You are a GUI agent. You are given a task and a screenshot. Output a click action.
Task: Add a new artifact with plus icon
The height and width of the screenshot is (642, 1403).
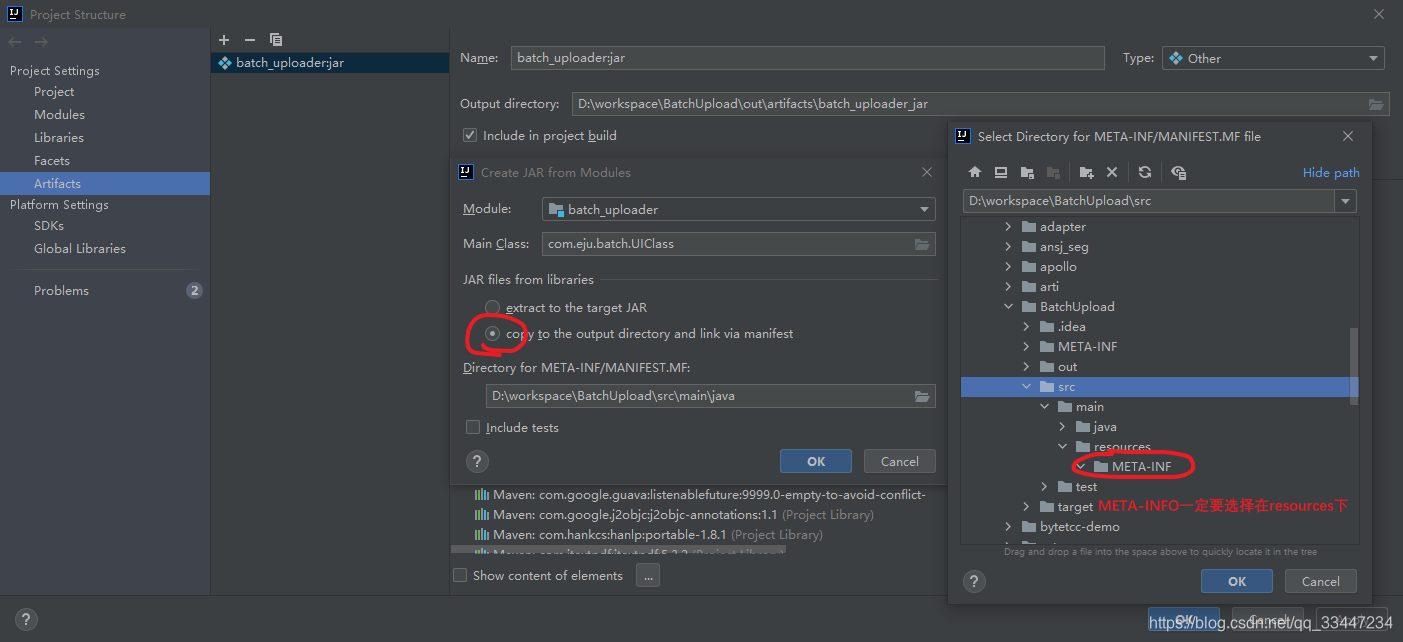tap(224, 40)
